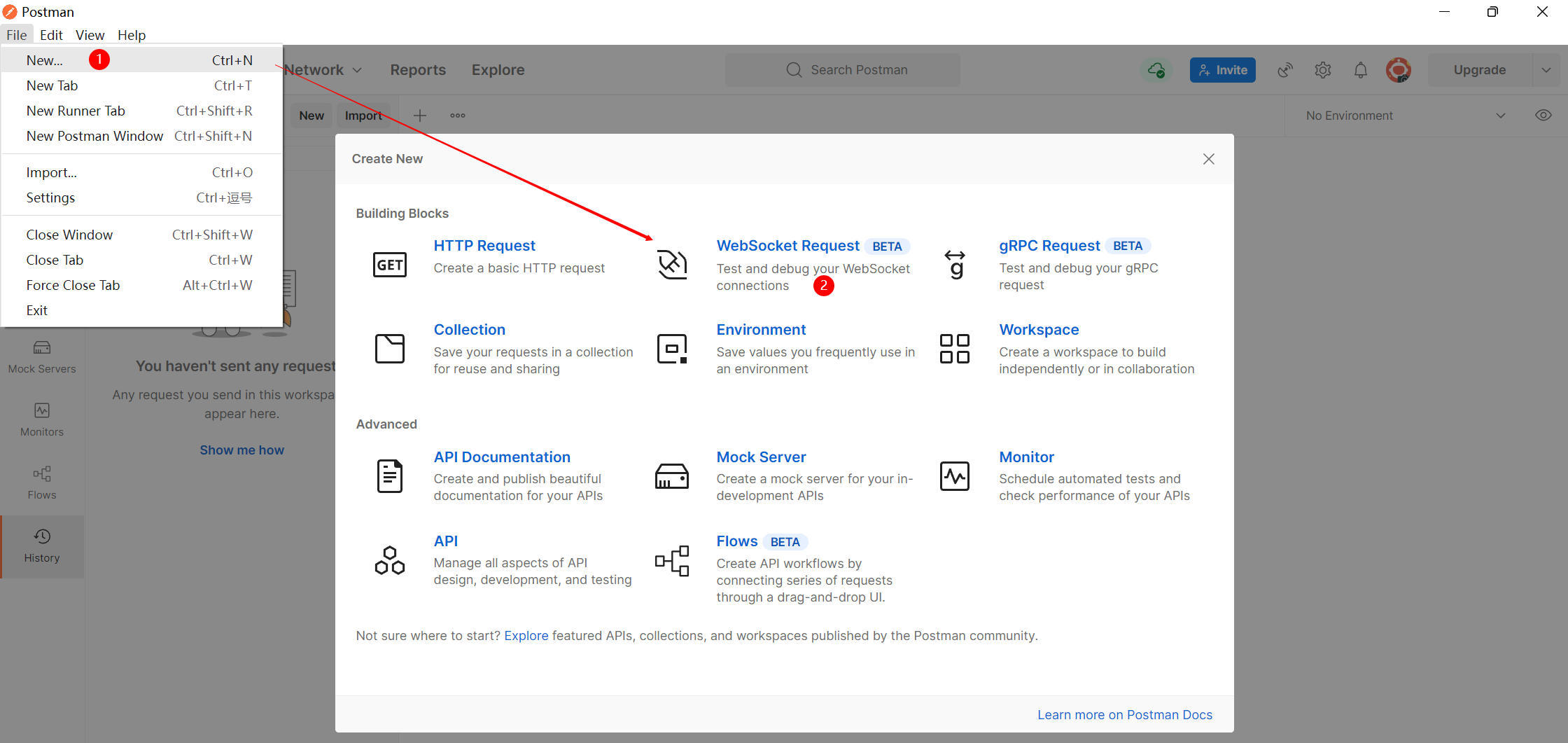Click the API Documentation link

(502, 457)
